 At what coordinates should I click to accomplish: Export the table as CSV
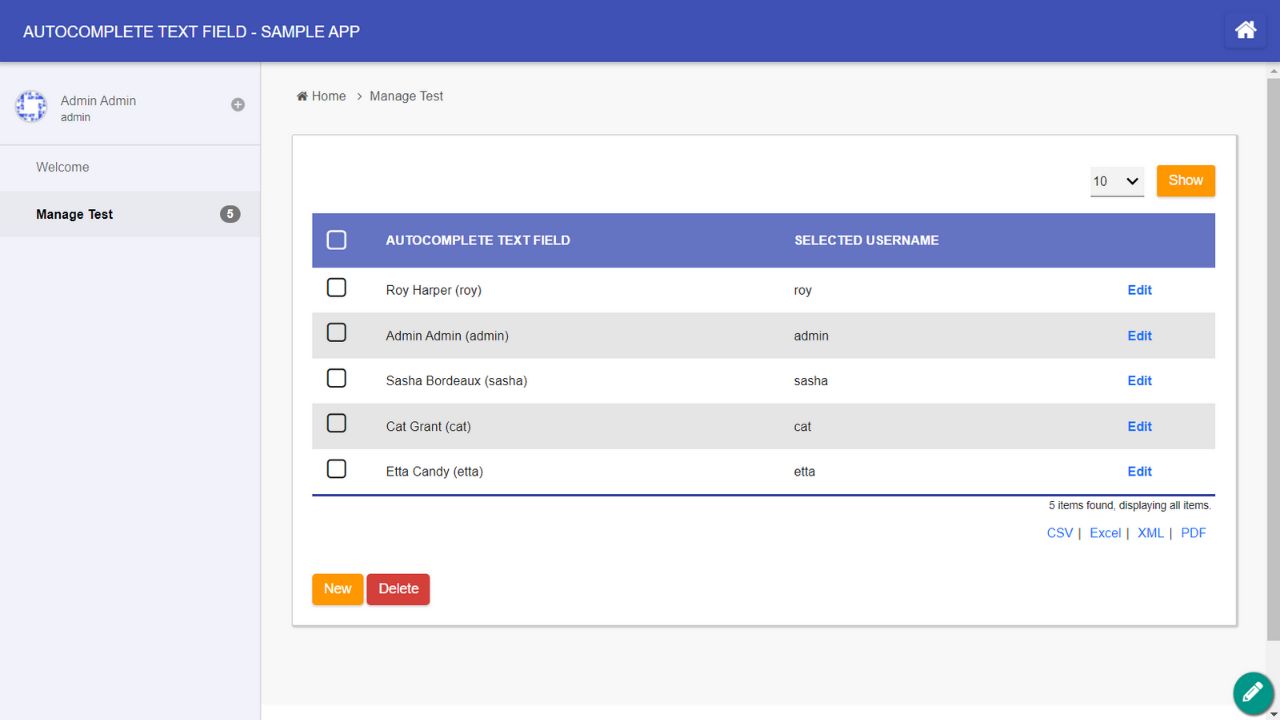(x=1059, y=532)
